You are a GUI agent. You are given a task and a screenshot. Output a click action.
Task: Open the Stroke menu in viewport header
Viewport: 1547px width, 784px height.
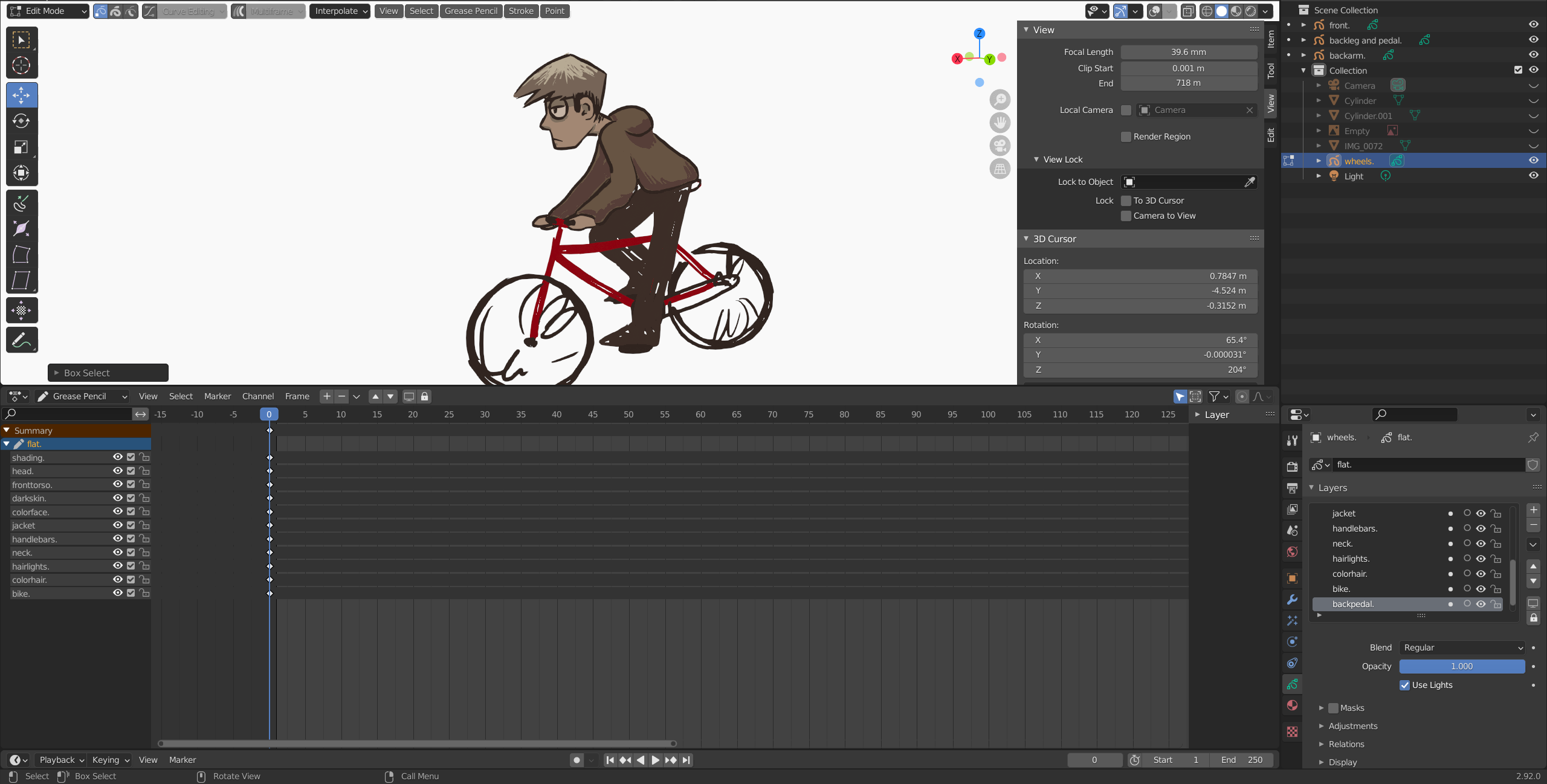tap(521, 11)
